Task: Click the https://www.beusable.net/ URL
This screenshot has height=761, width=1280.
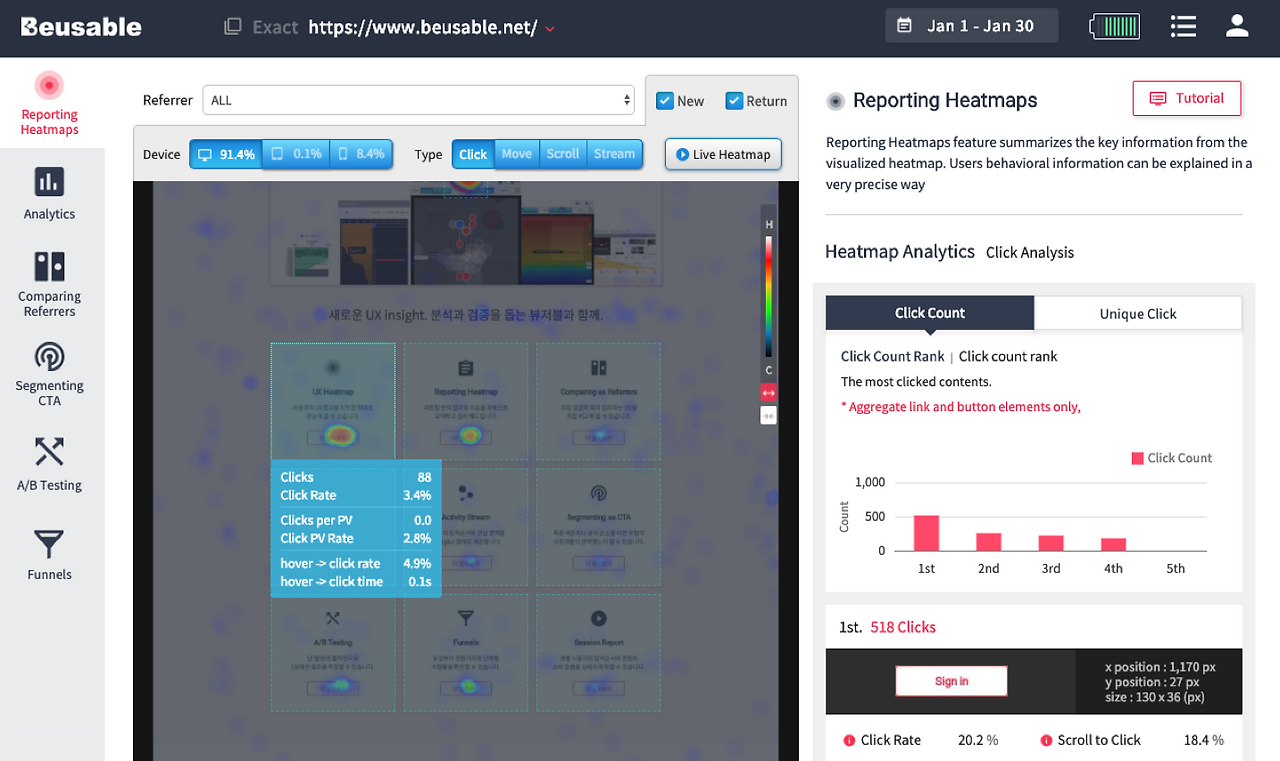Action: click(423, 27)
